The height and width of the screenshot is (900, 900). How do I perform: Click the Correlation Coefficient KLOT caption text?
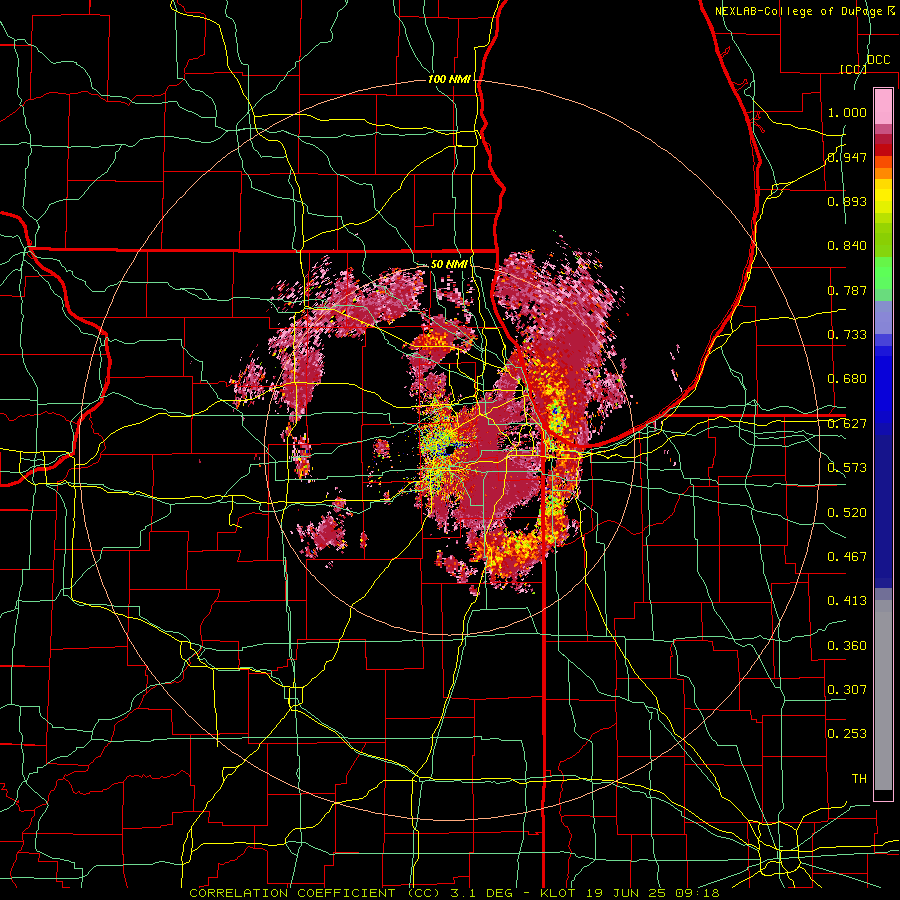coord(454,893)
